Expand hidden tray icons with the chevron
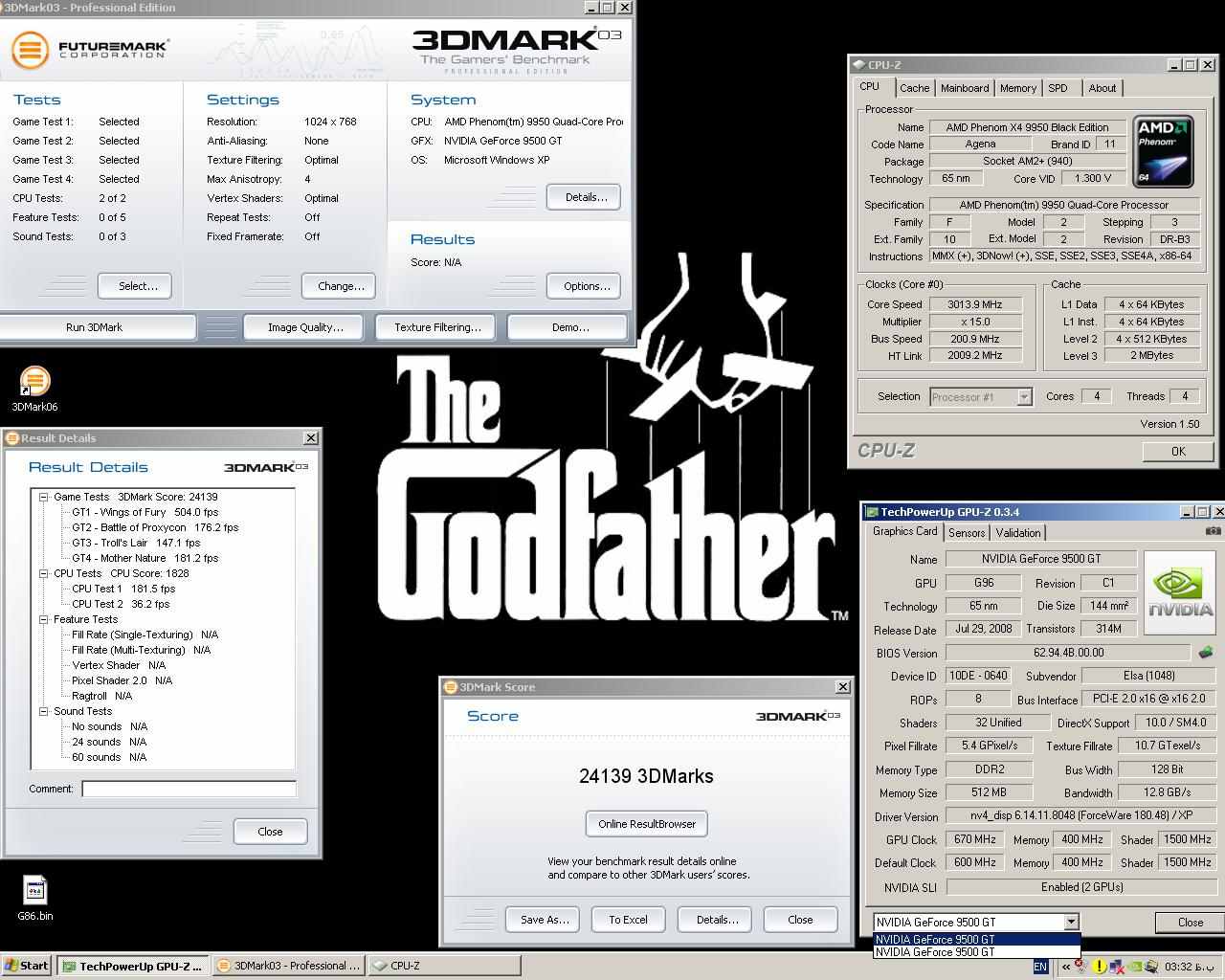This screenshot has width=1225, height=980. pyautogui.click(x=1066, y=967)
